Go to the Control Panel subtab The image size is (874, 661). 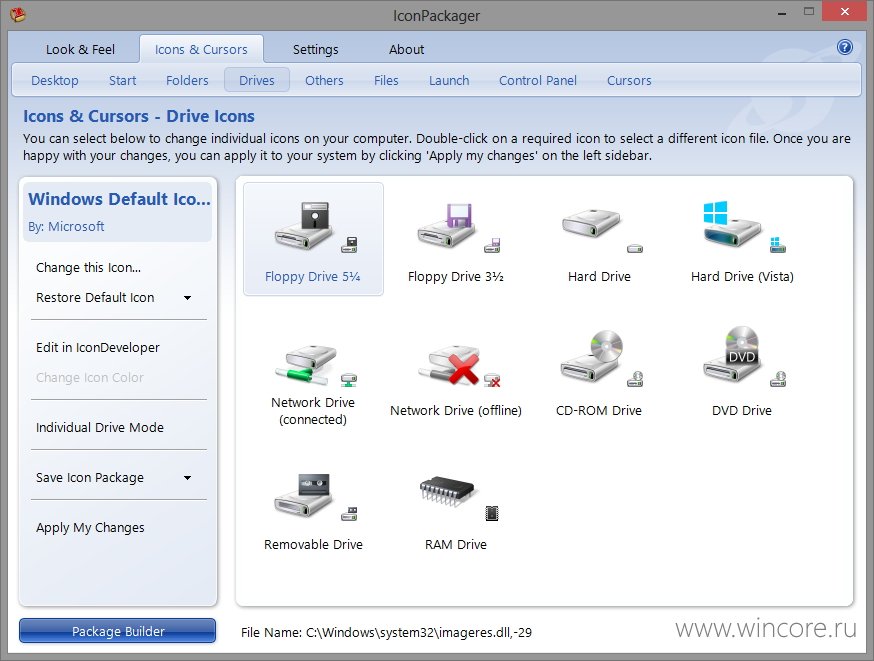(x=537, y=81)
